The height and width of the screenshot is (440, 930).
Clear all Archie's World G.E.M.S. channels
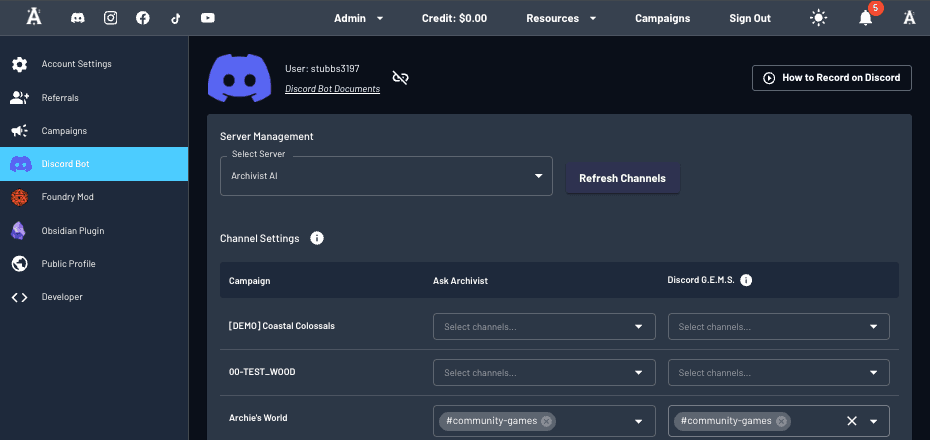[852, 421]
